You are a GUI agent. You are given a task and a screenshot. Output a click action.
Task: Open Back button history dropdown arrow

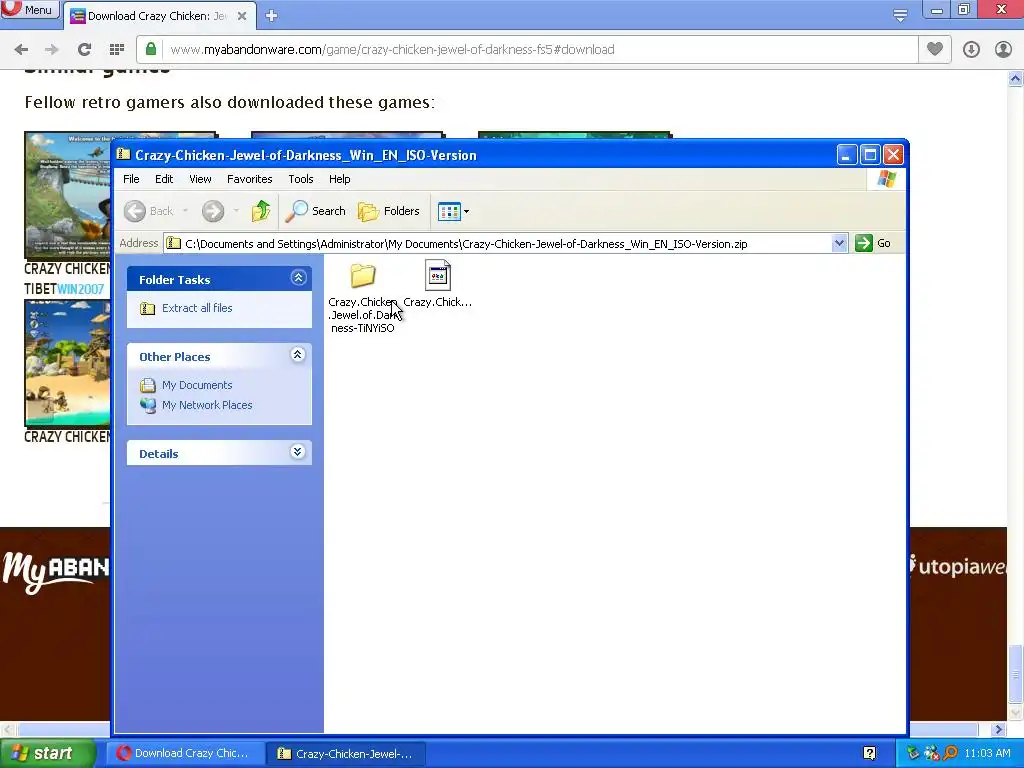(x=185, y=211)
